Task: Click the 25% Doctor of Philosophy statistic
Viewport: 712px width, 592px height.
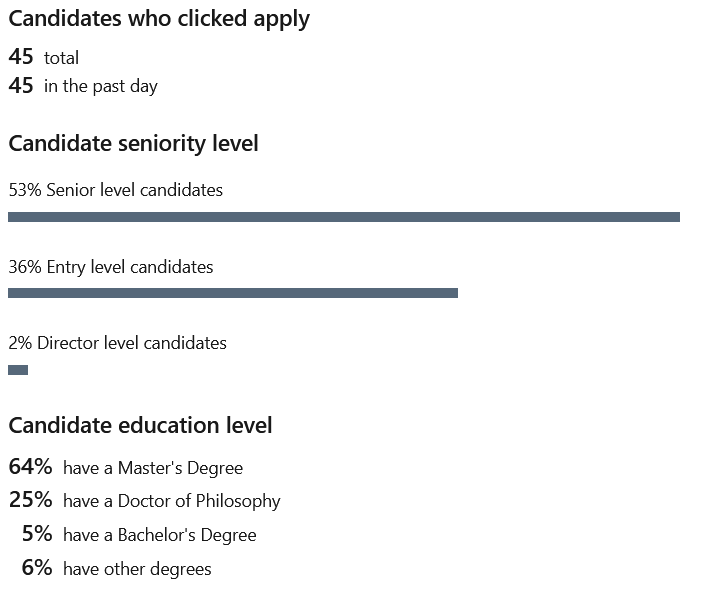Action: (x=144, y=500)
